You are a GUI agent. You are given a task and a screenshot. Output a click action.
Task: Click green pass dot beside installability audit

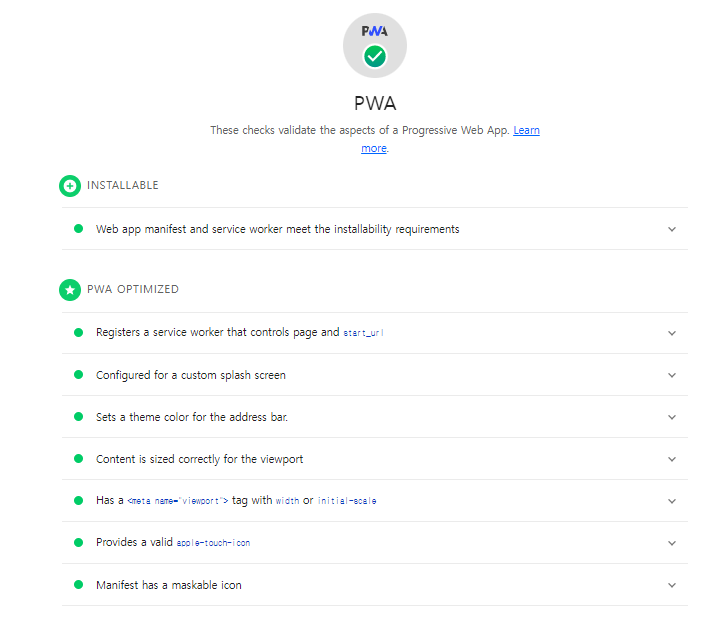tap(78, 229)
